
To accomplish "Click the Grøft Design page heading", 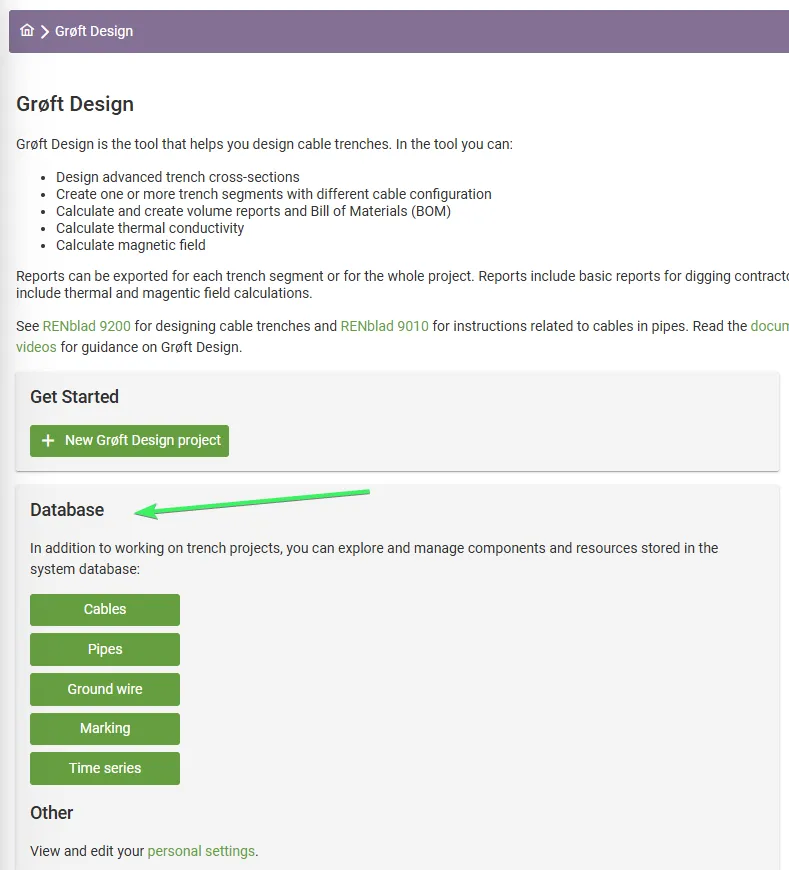I will 75,104.
